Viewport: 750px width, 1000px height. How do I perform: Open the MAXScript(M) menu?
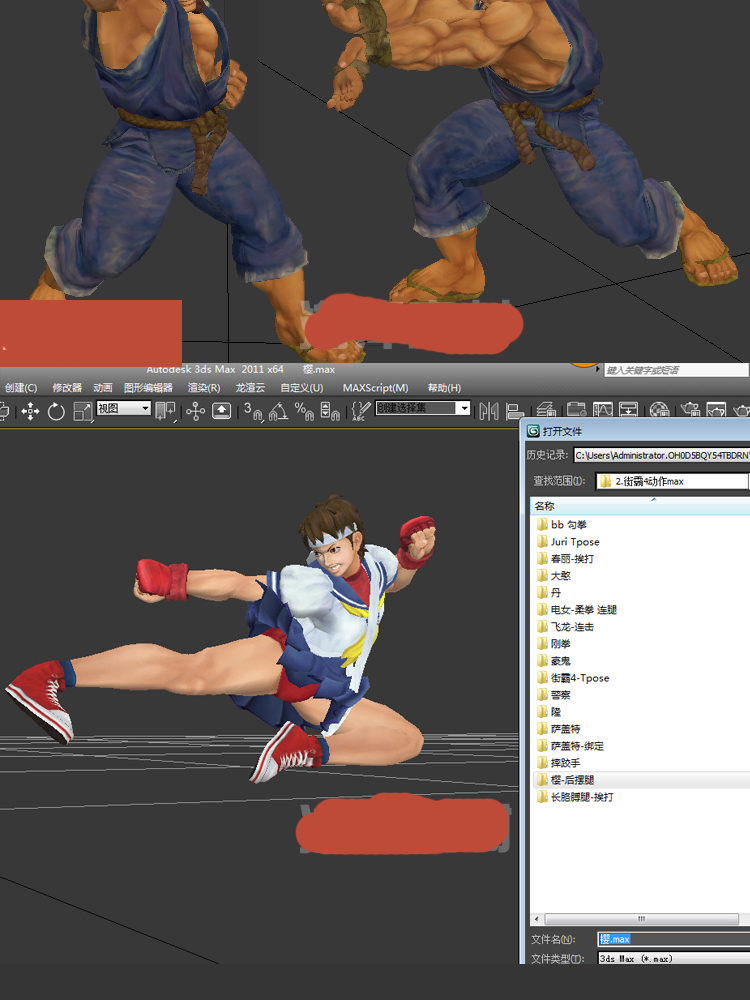pyautogui.click(x=375, y=388)
